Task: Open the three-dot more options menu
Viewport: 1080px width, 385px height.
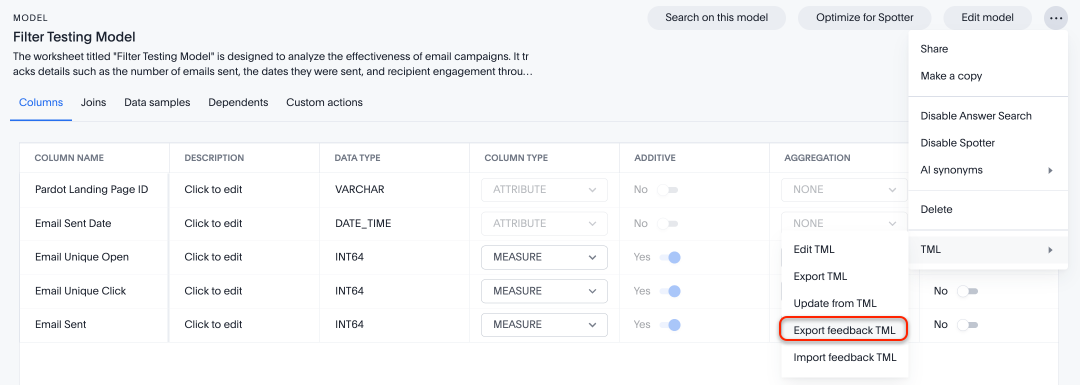Action: click(x=1056, y=18)
